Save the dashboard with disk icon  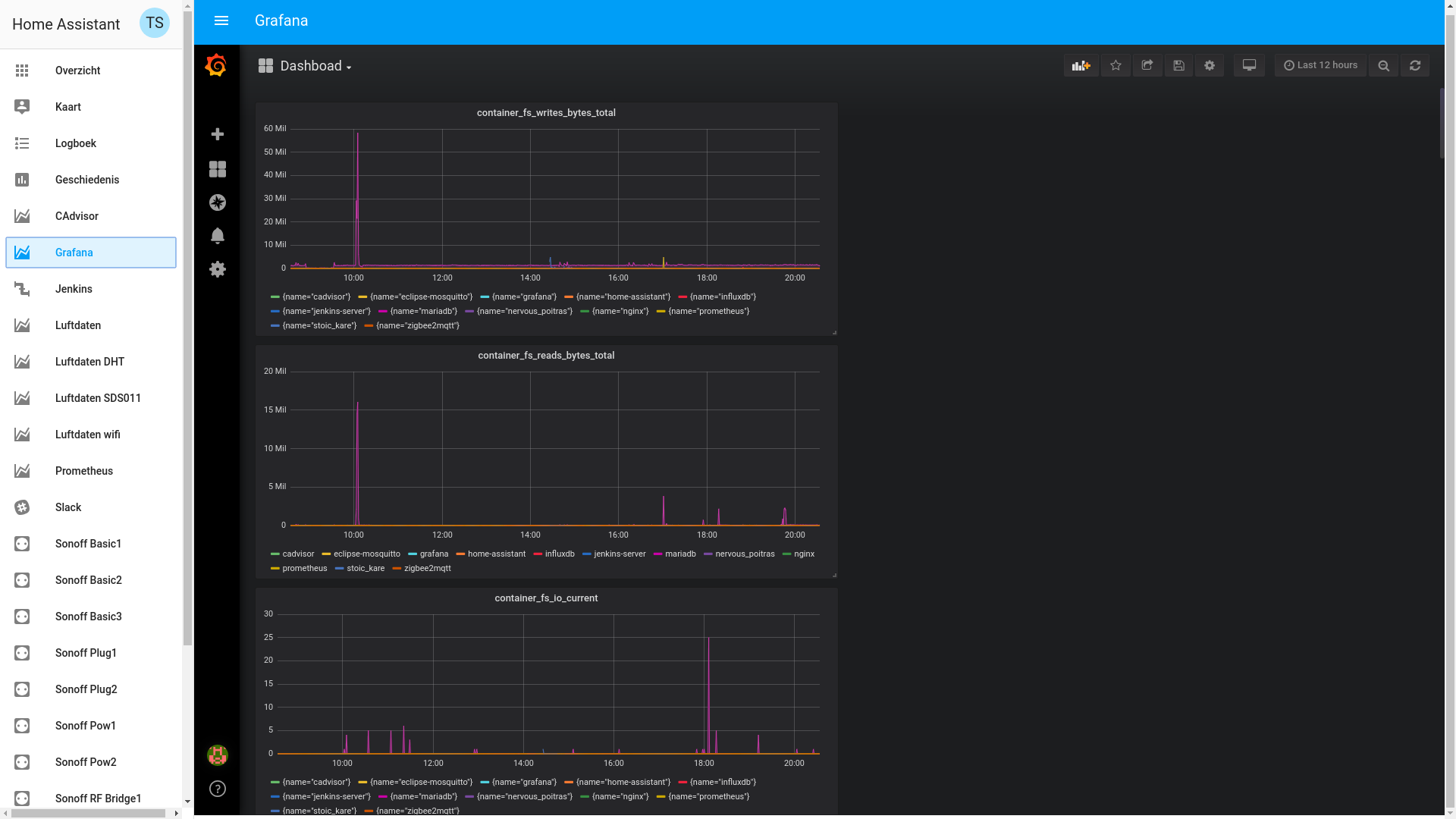1178,65
